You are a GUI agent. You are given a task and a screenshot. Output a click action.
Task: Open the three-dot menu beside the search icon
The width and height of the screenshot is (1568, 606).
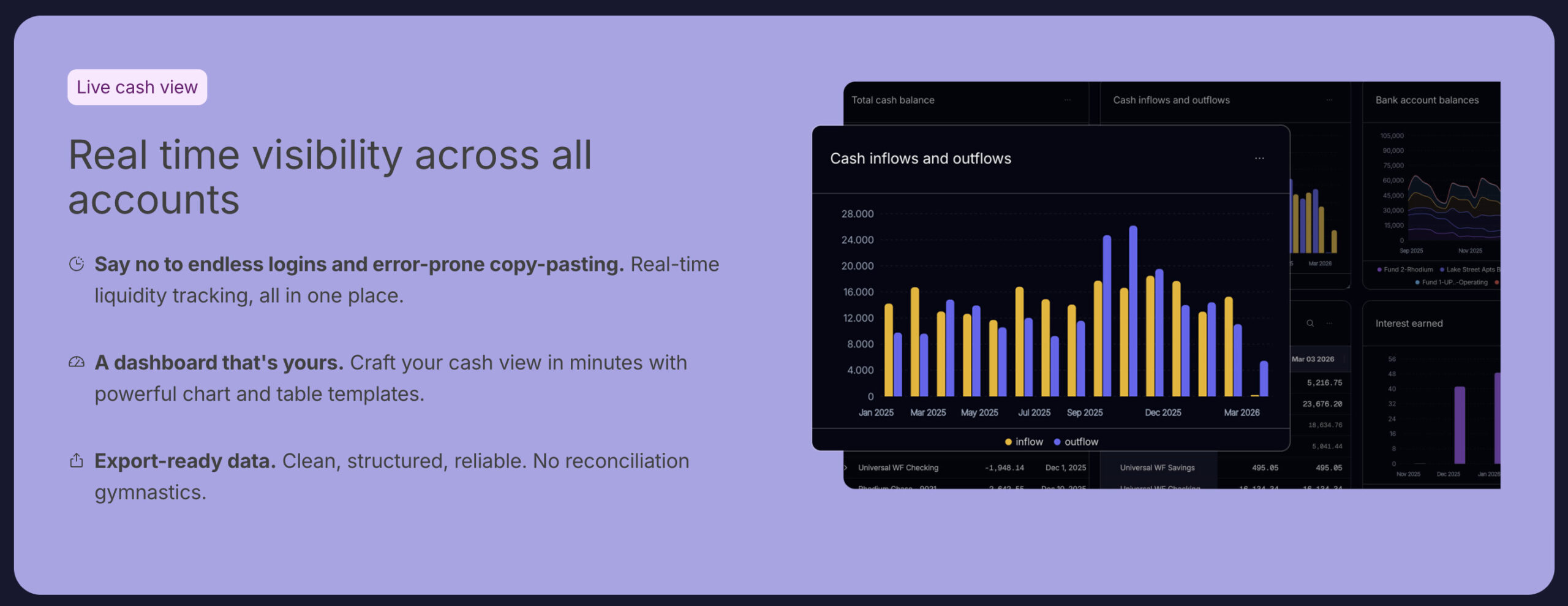pyautogui.click(x=1329, y=323)
